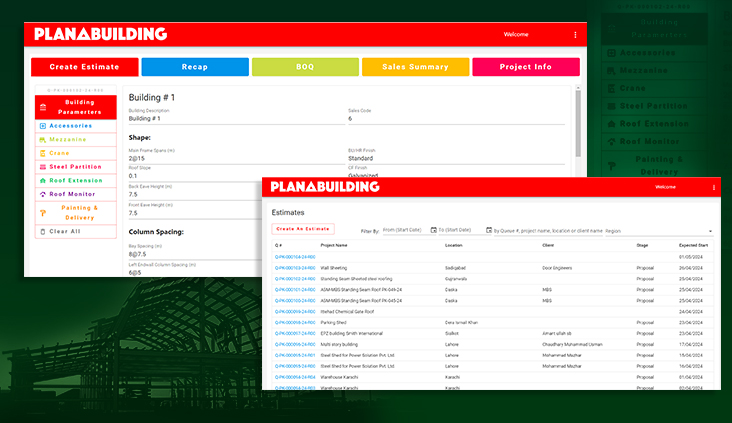Click the From (Start Date) filter field
Viewport: 732px width, 423px height.
(406, 230)
